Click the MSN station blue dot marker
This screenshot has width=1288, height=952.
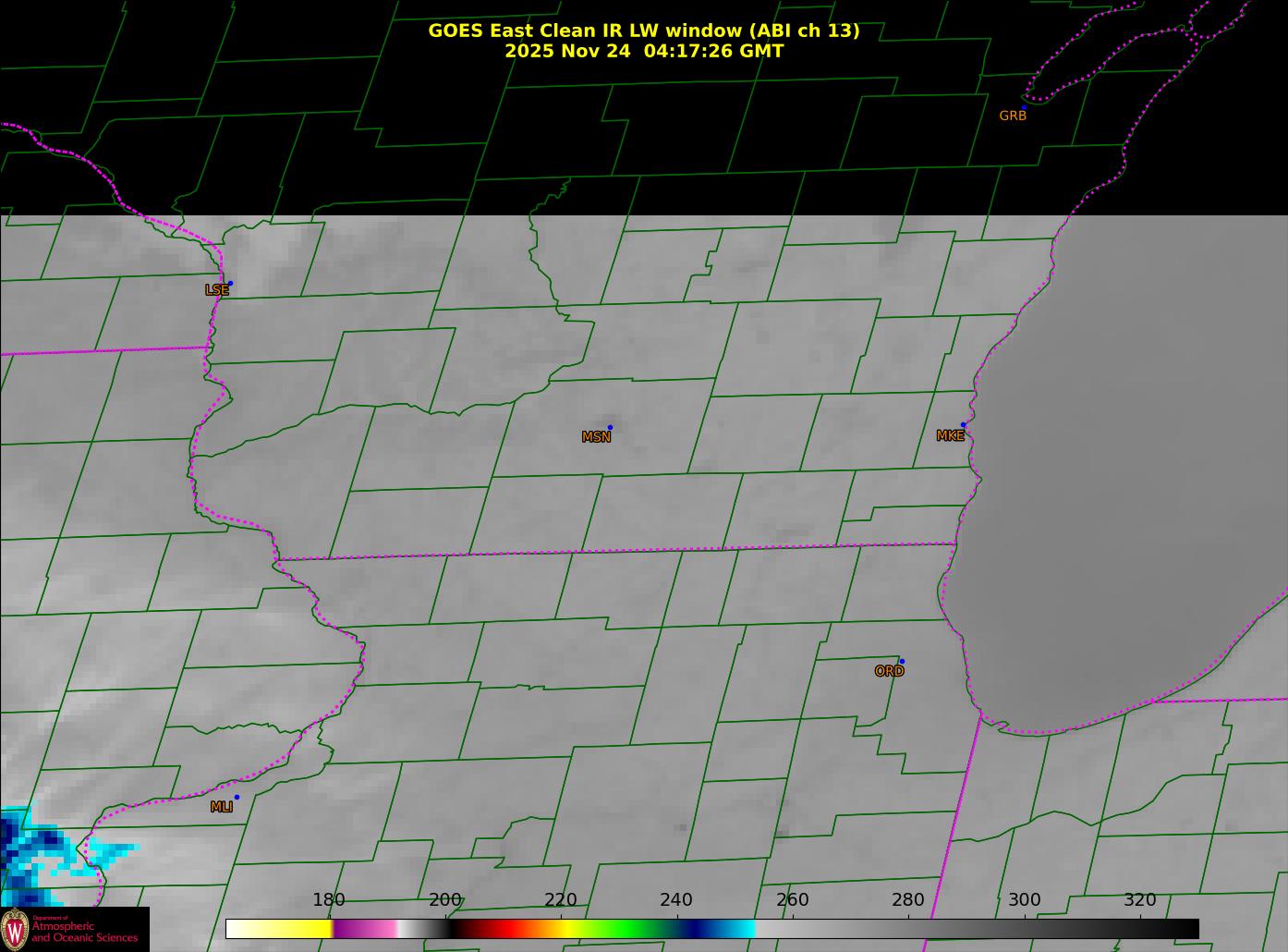pyautogui.click(x=610, y=428)
